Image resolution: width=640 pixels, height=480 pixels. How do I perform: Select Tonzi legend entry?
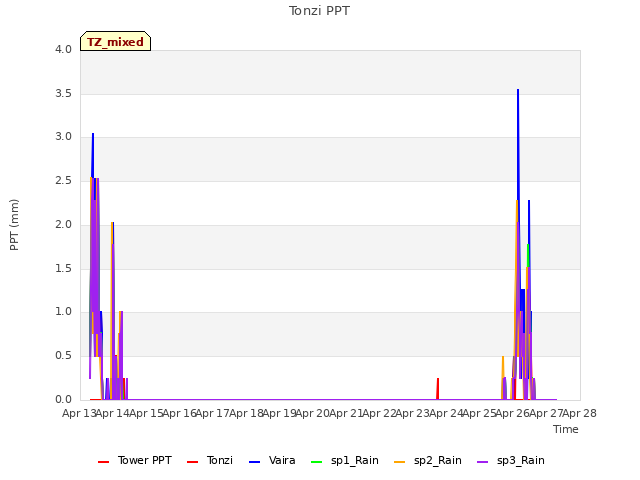click(210, 460)
